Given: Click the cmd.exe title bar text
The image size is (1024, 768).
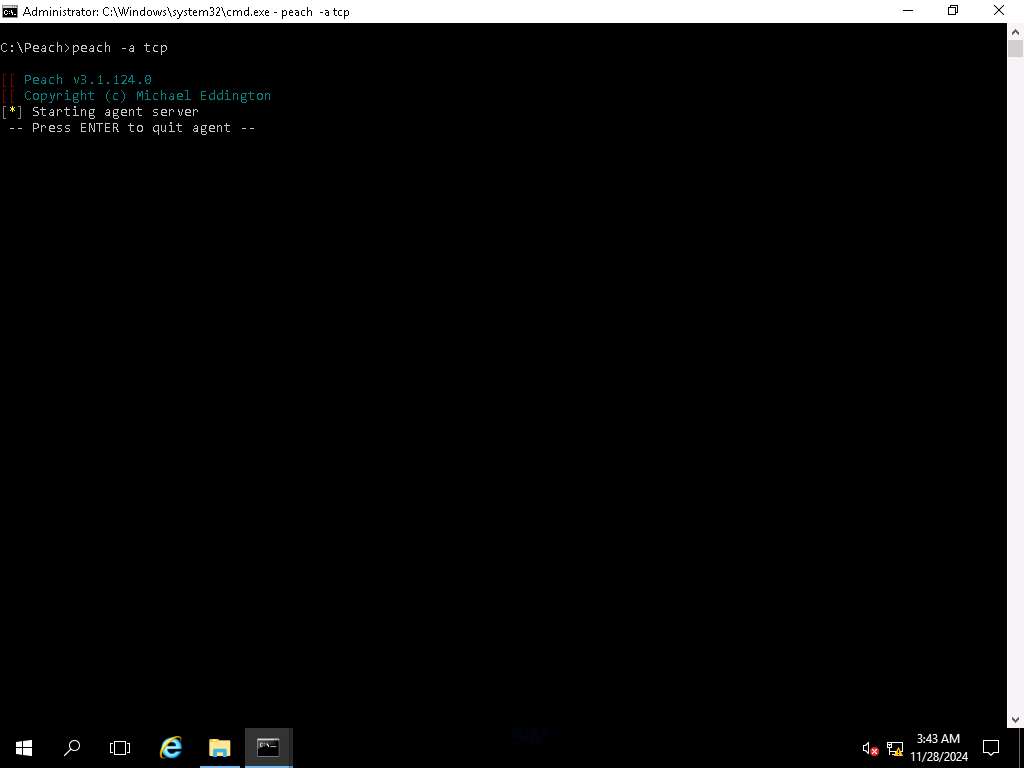Looking at the screenshot, I should pyautogui.click(x=186, y=12).
